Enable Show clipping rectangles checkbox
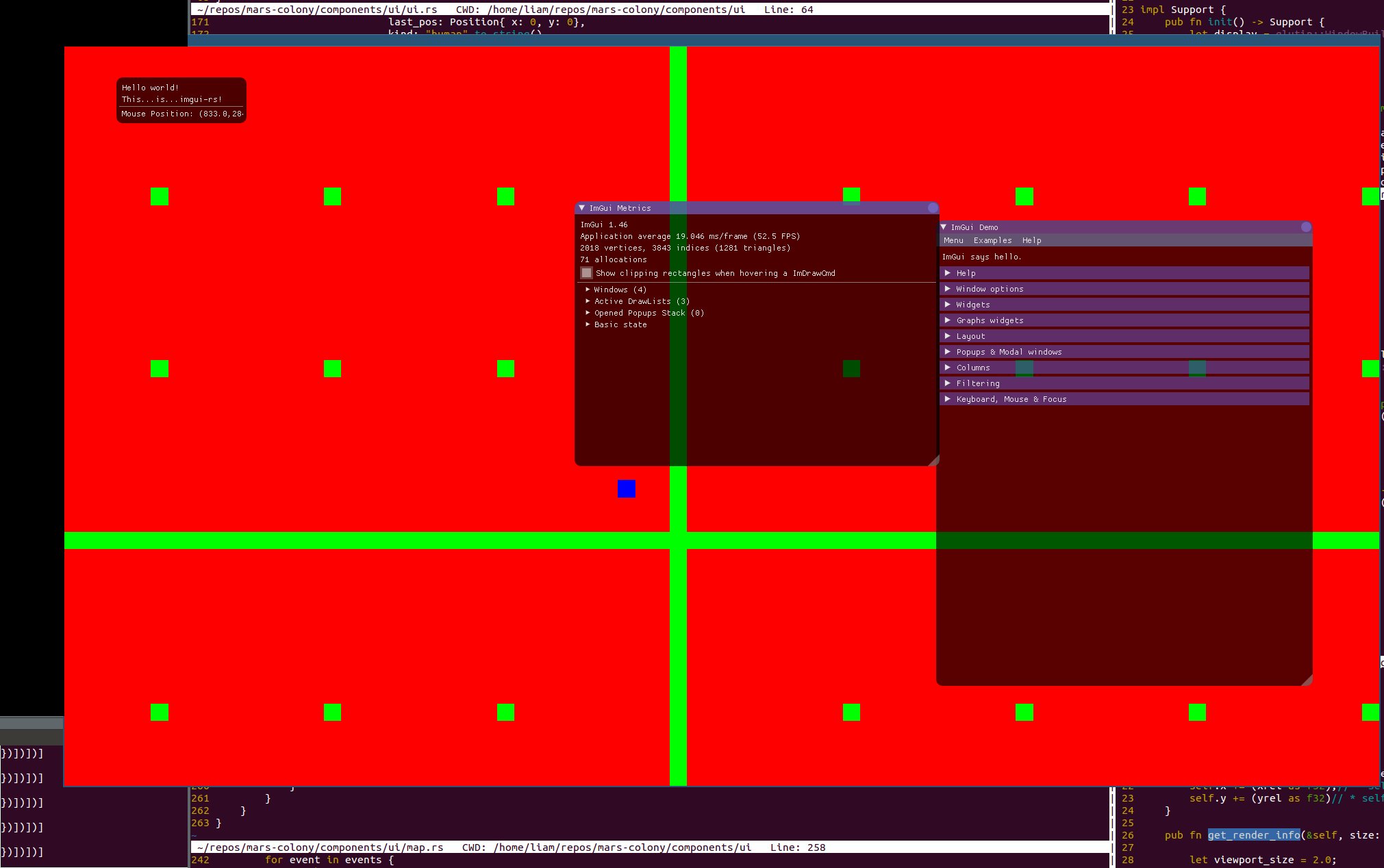 click(x=587, y=273)
